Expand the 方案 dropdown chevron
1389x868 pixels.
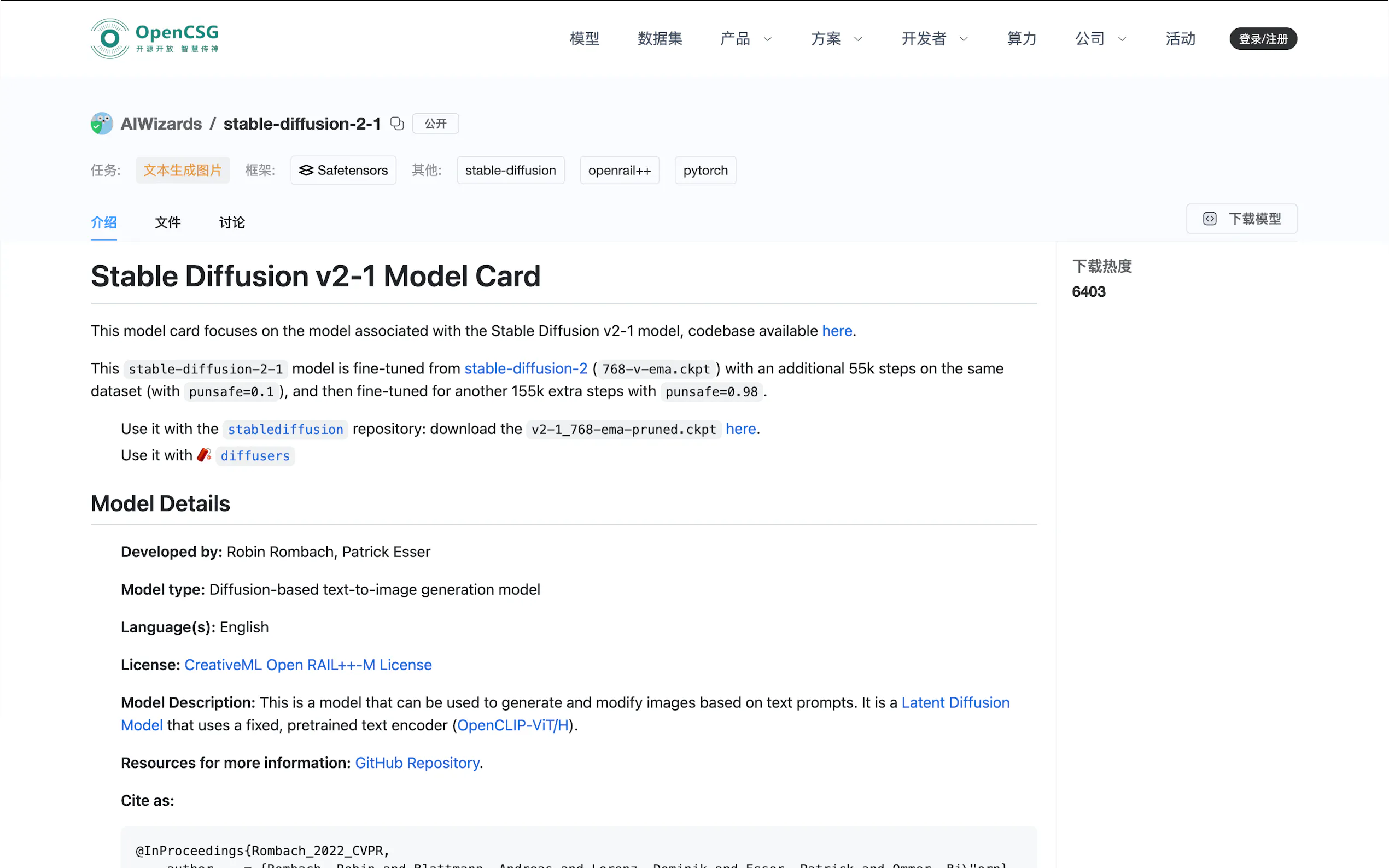(858, 39)
